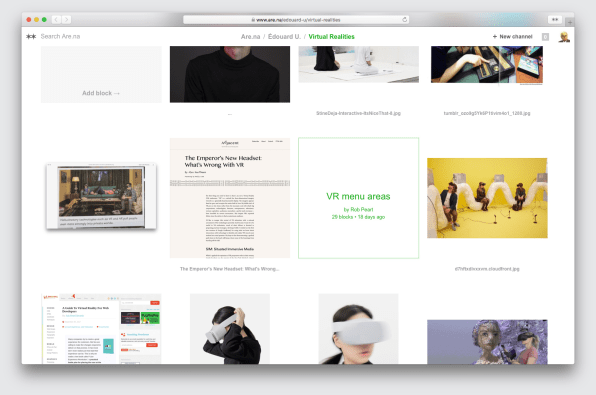Open the user avatar profile icon
This screenshot has height=395, width=596.
[x=564, y=37]
